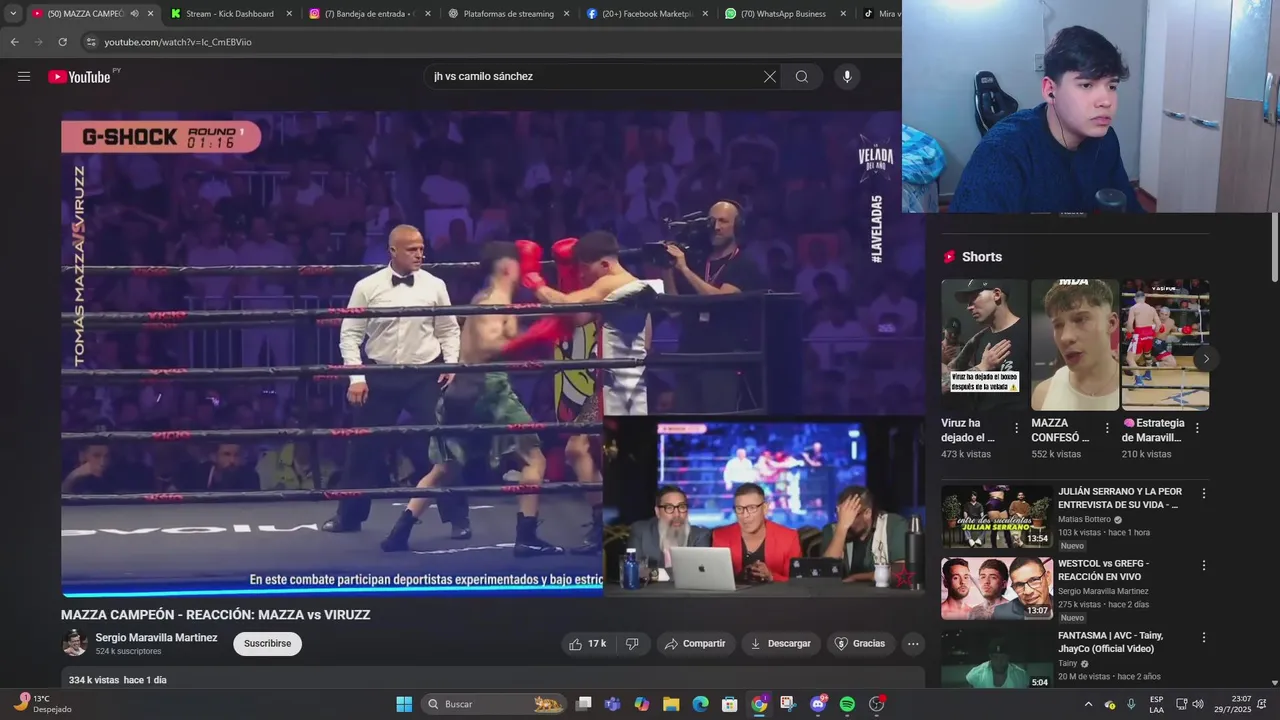Open Matias Bottero channel link

point(1084,519)
